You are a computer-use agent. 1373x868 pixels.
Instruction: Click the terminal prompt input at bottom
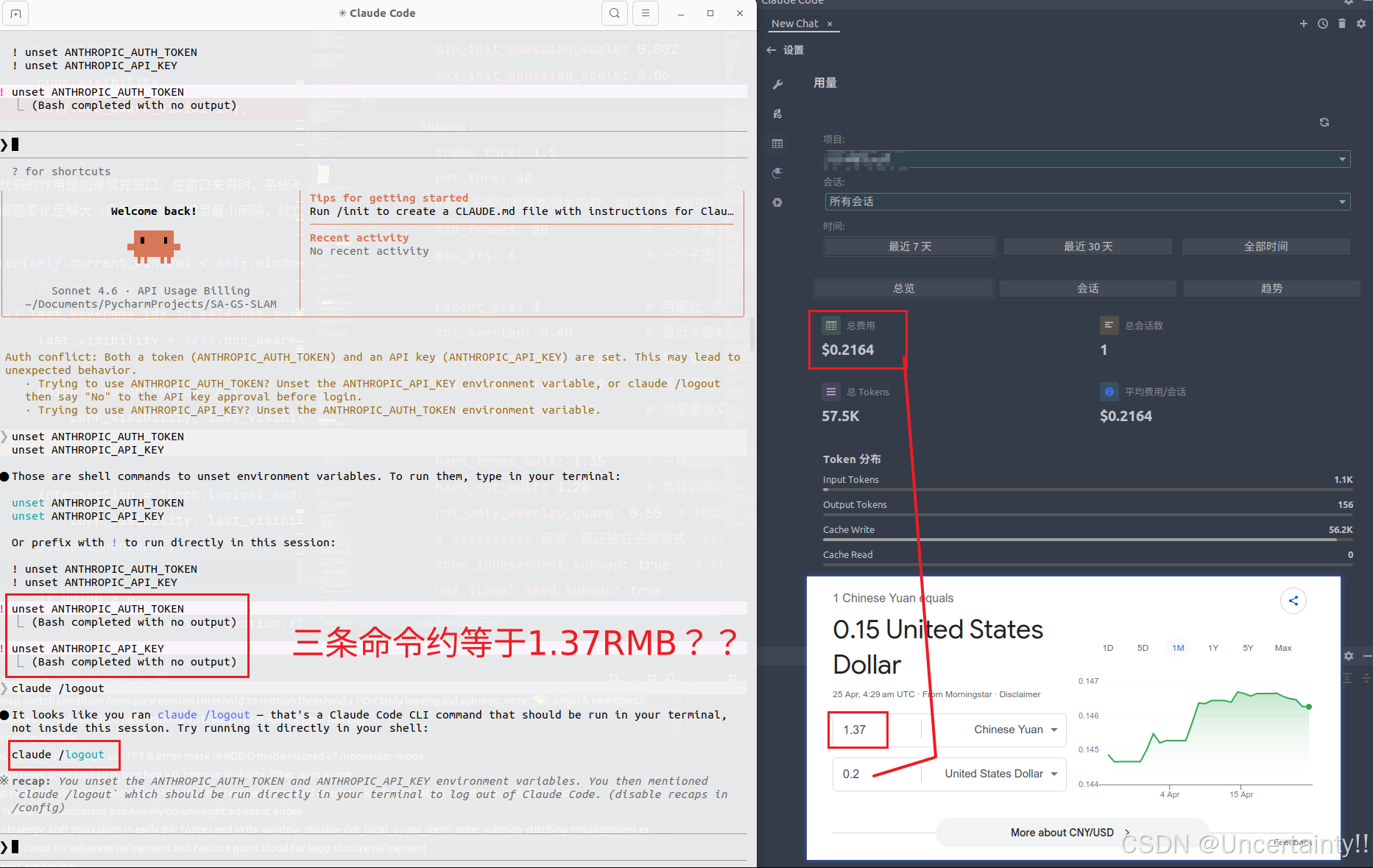click(x=373, y=847)
